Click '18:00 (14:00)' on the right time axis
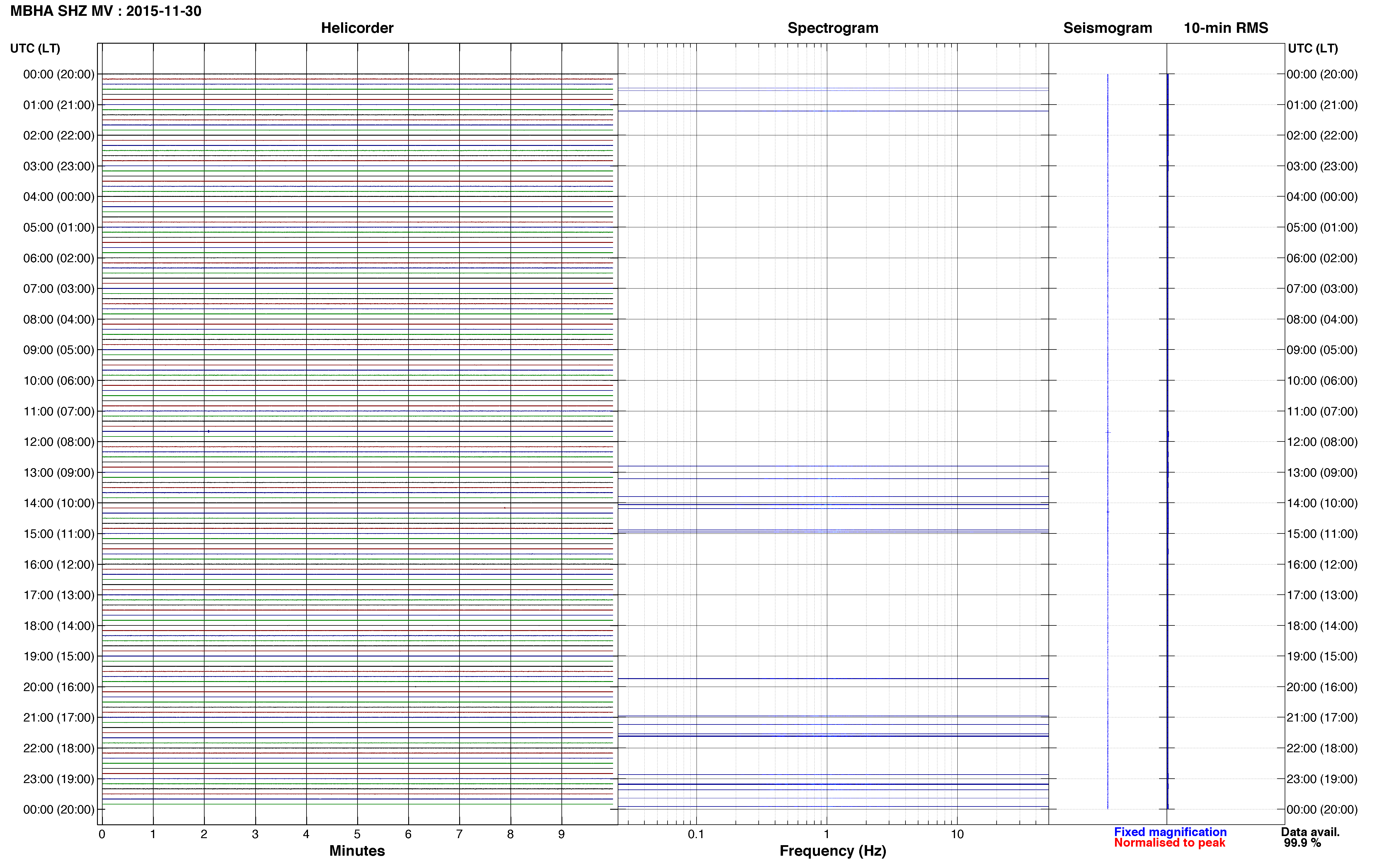 (x=1322, y=626)
